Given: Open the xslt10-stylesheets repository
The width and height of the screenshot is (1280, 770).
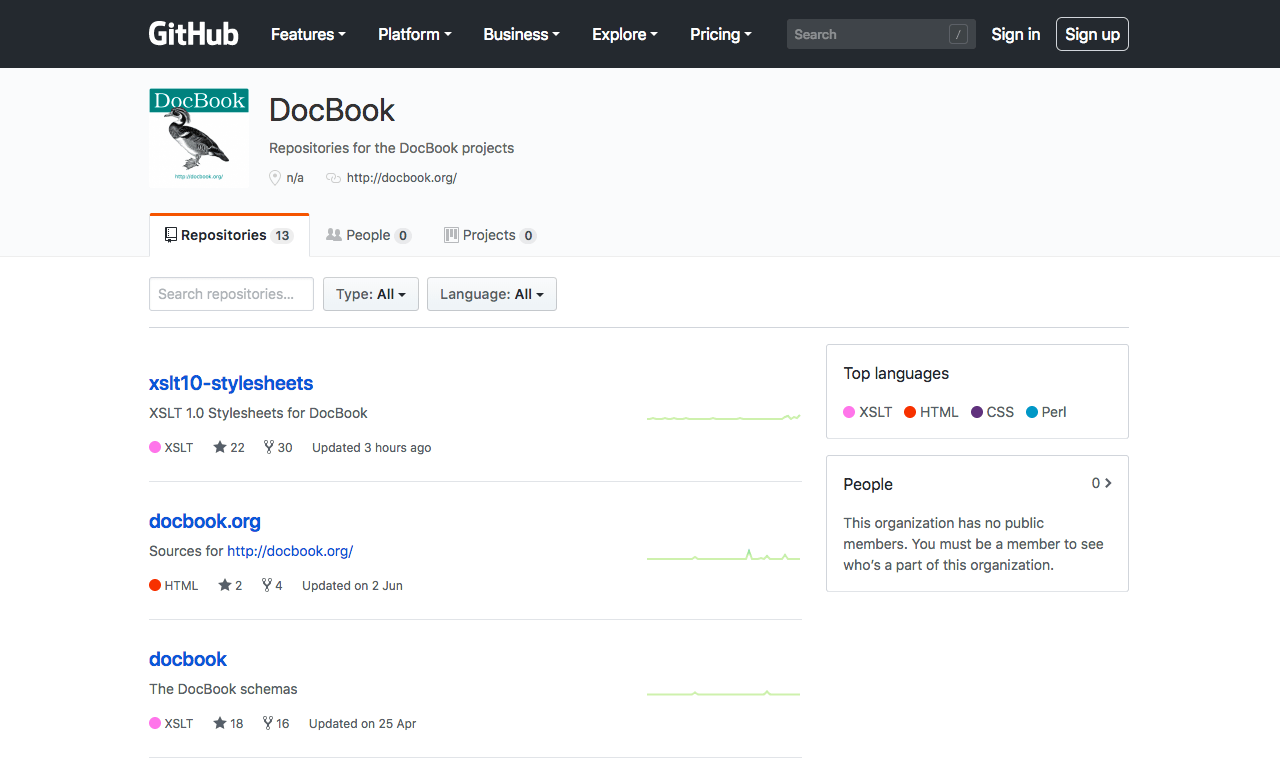Looking at the screenshot, I should (231, 383).
